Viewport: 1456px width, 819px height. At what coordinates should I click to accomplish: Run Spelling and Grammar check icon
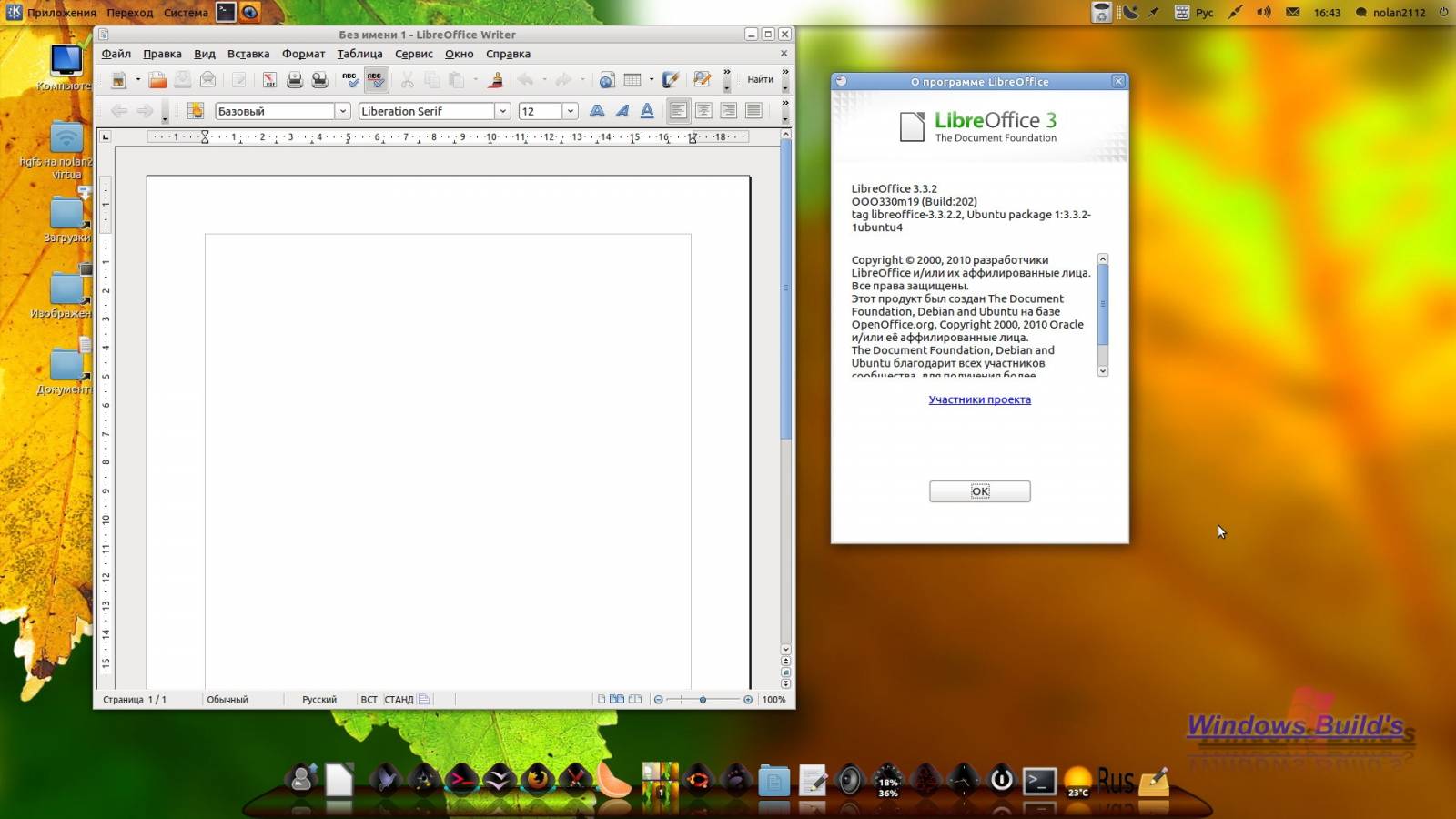tap(350, 80)
